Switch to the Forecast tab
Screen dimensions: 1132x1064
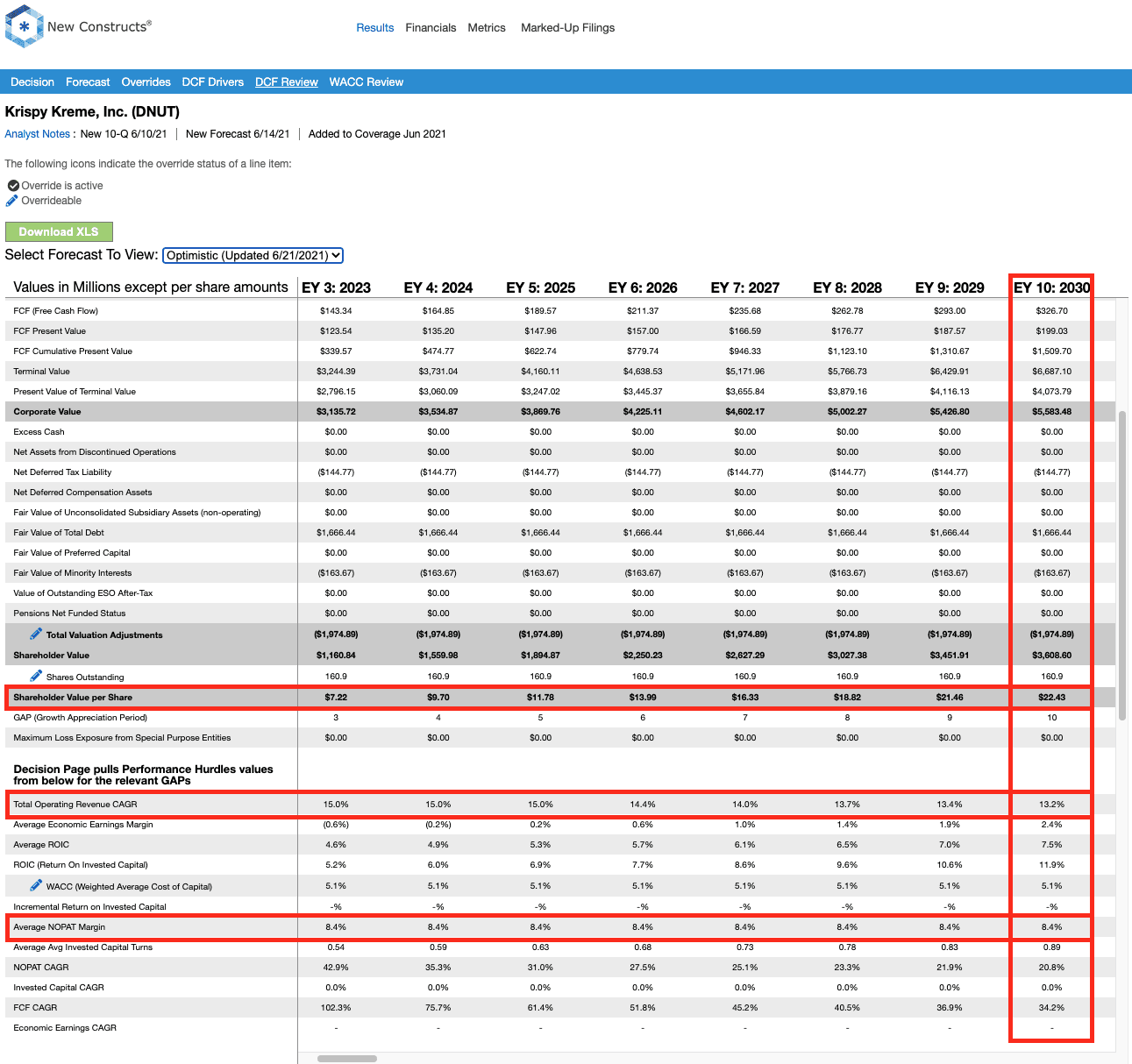(88, 82)
